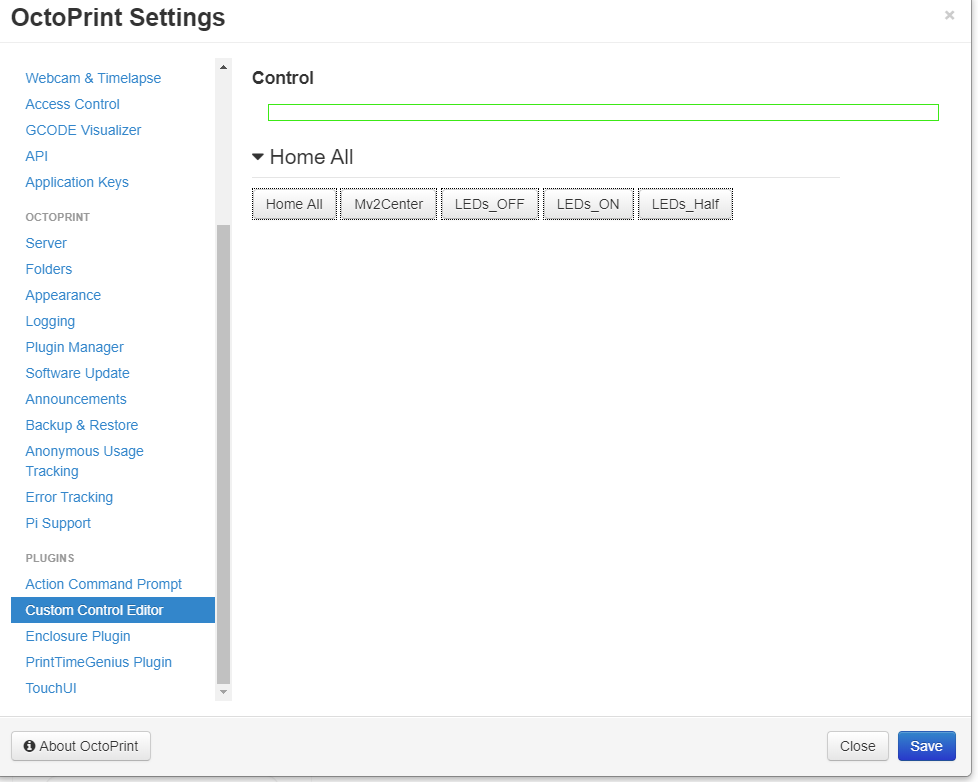Click the LEDs_ON button
This screenshot has height=782, width=978.
pyautogui.click(x=588, y=204)
